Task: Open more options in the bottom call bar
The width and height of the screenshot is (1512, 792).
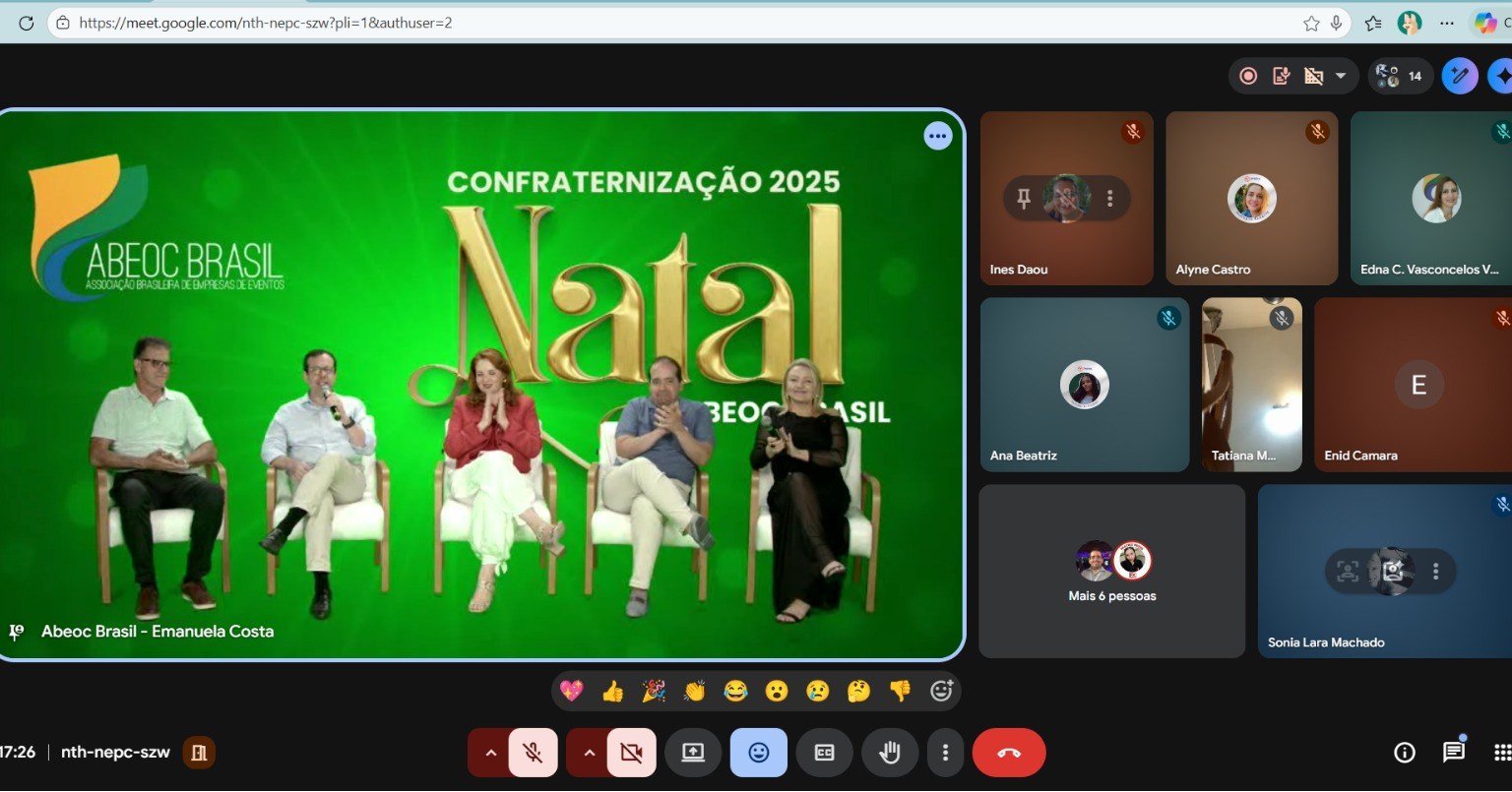Action: (x=945, y=753)
